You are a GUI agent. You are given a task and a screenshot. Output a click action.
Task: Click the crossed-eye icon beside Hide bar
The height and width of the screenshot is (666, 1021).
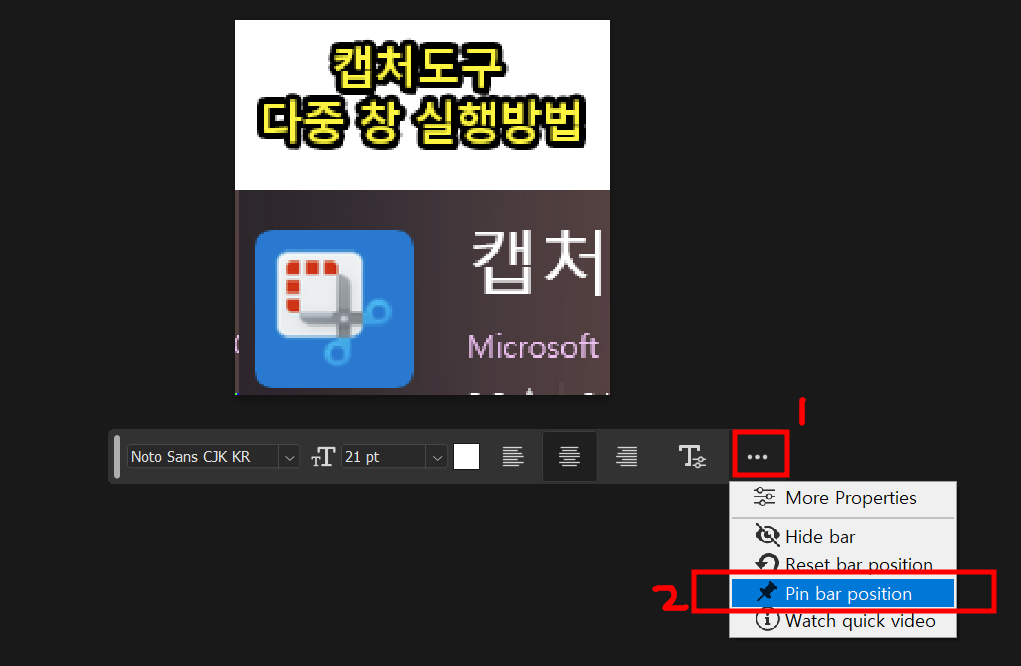pos(767,535)
